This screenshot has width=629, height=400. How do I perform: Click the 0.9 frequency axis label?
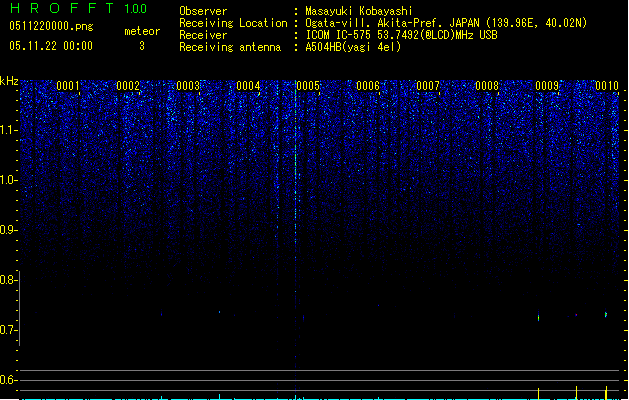pyautogui.click(x=8, y=230)
